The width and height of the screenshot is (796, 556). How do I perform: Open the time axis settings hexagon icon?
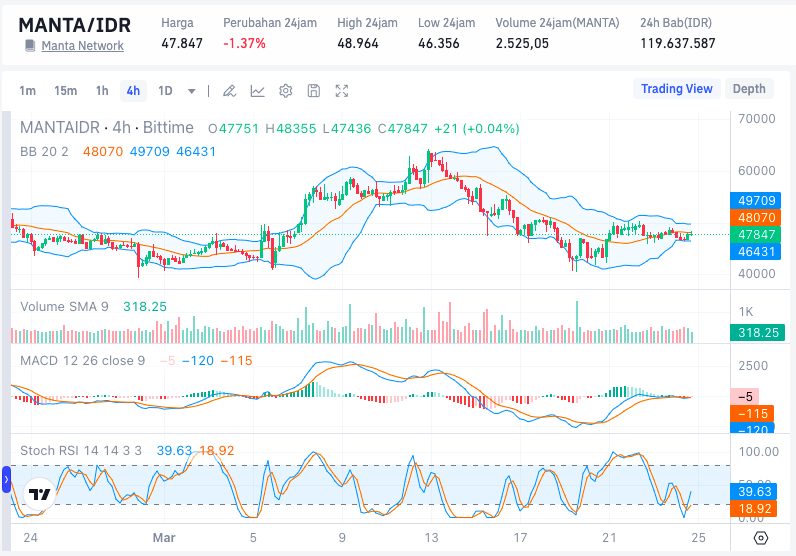click(x=761, y=538)
